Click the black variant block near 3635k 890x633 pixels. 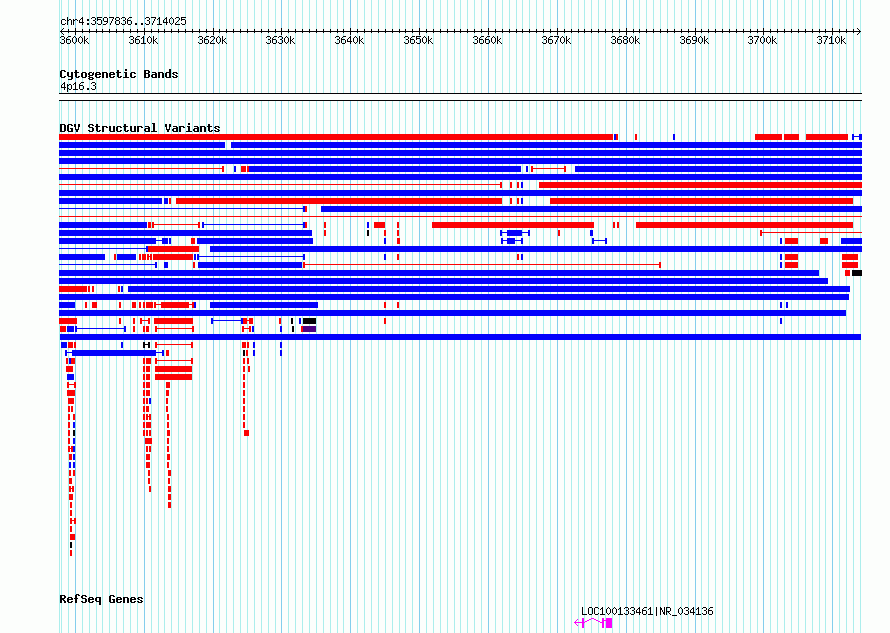point(309,321)
